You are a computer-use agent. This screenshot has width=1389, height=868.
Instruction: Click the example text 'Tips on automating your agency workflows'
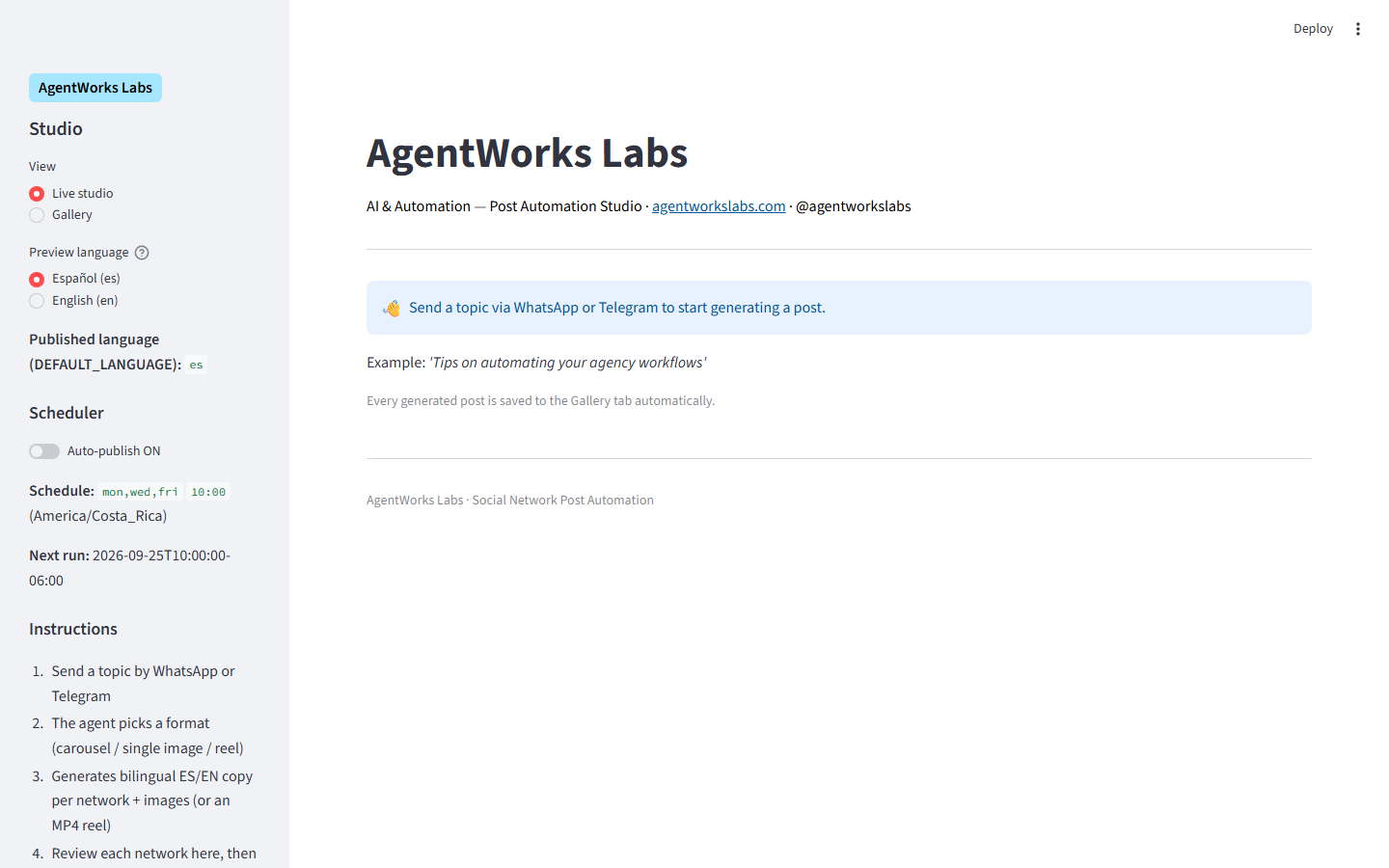click(568, 363)
